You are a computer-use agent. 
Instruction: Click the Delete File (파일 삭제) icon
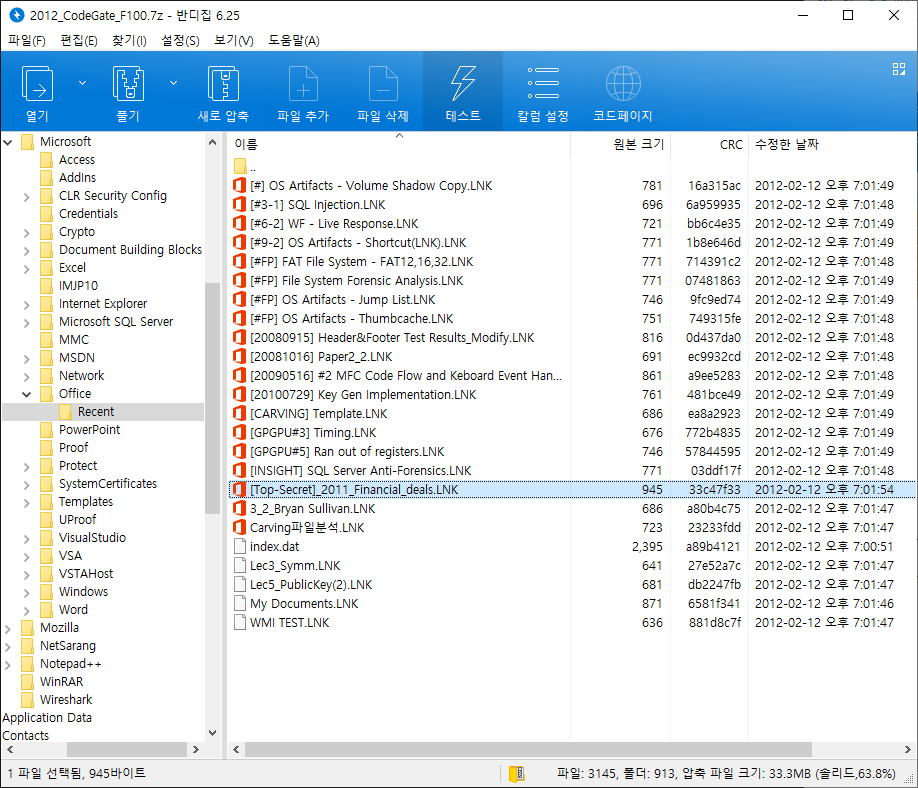click(x=383, y=83)
